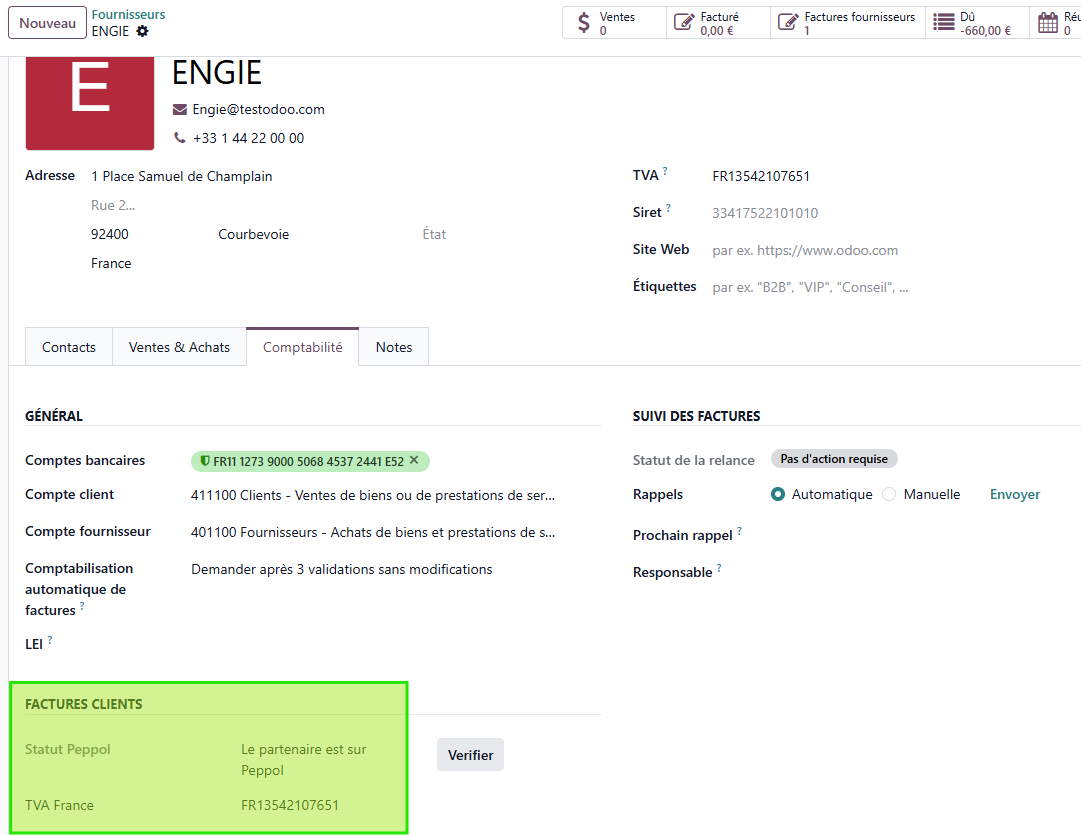Open Dû -660,00 € stat button
This screenshot has height=835, width=1081.
[x=978, y=23]
